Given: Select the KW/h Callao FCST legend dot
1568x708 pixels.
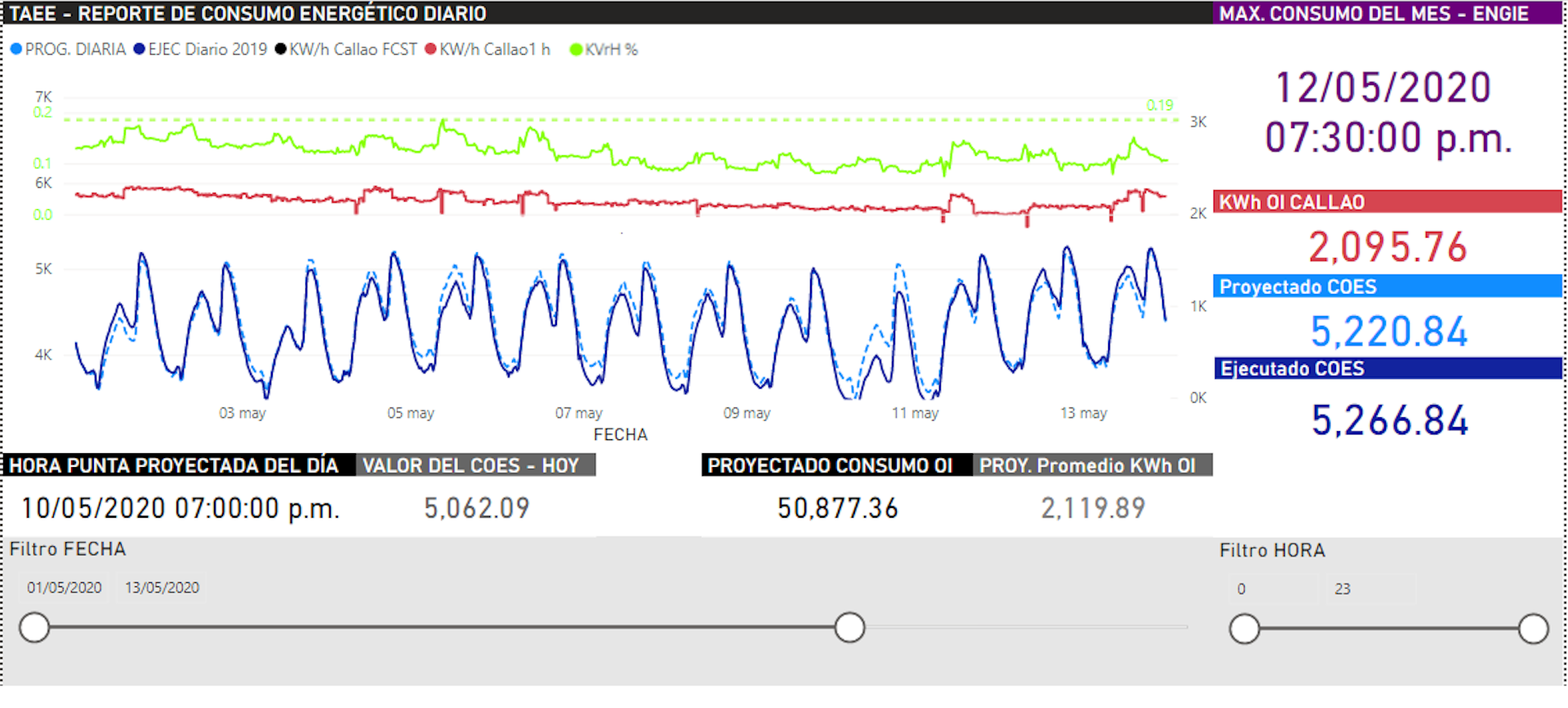Looking at the screenshot, I should (281, 50).
